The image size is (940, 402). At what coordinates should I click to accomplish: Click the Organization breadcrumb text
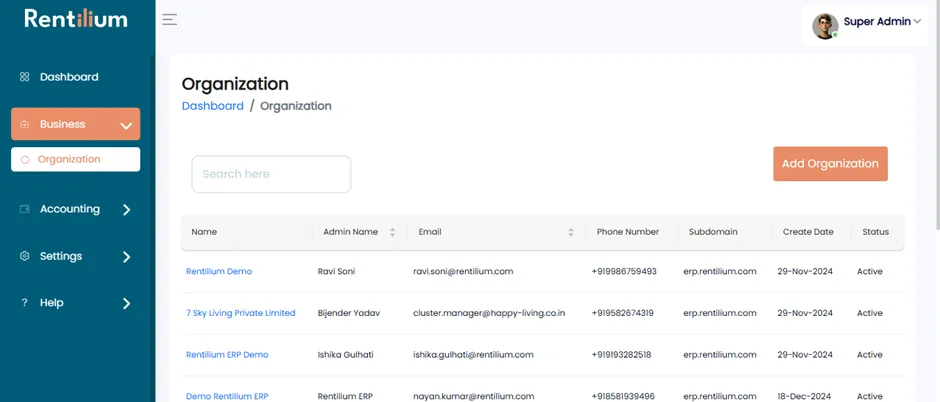tap(296, 106)
